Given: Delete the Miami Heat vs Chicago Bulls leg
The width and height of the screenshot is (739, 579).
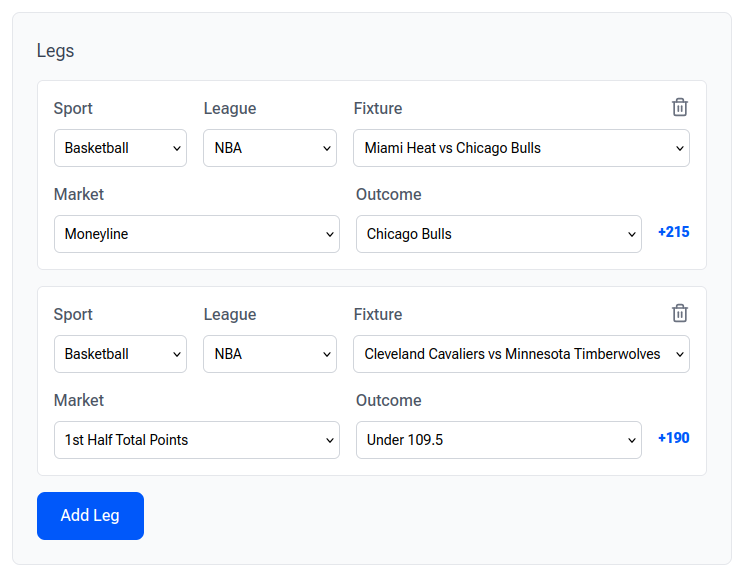Looking at the screenshot, I should 680,107.
